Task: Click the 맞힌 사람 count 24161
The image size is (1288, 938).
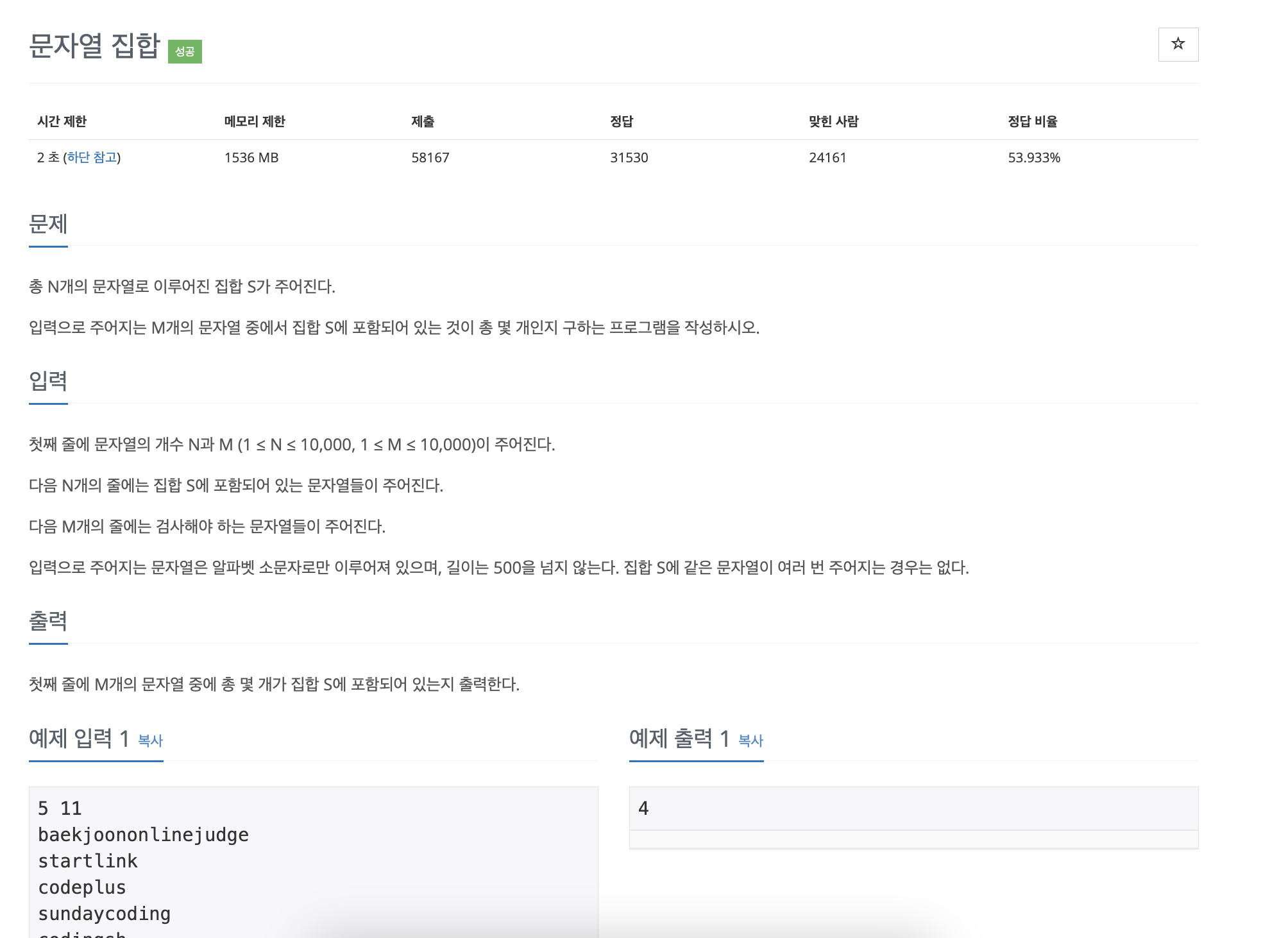Action: tap(827, 158)
